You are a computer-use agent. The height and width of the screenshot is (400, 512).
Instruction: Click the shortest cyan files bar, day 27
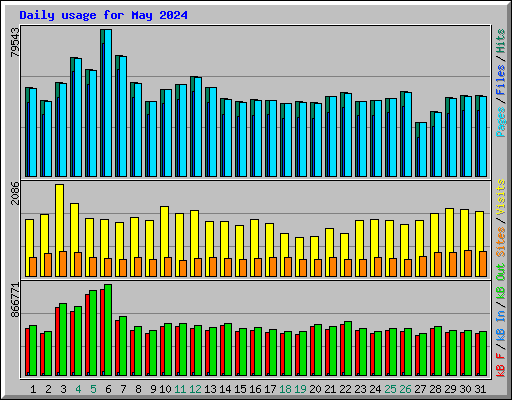[x=423, y=150]
